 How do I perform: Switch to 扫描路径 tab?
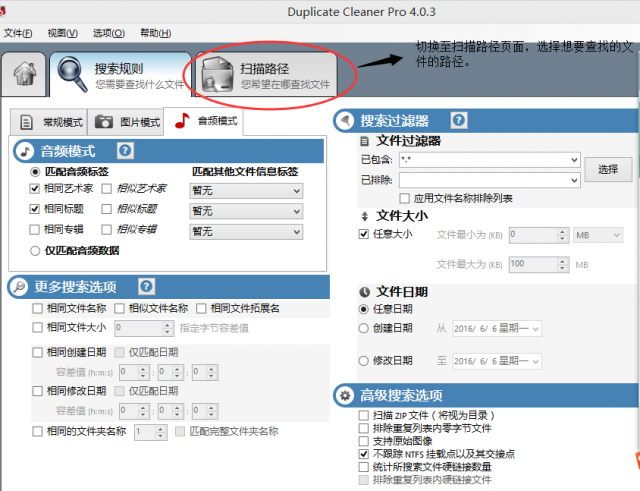[266, 74]
